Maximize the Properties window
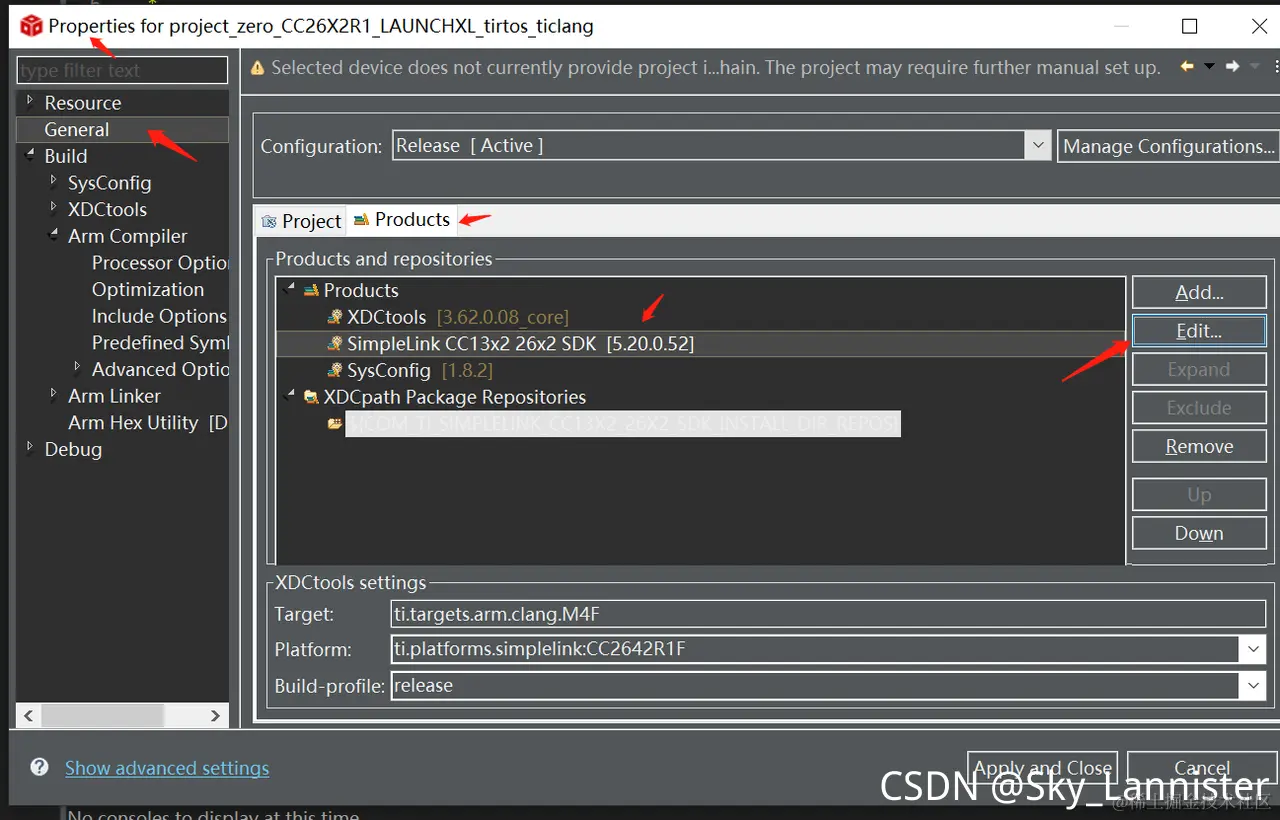Image resolution: width=1280 pixels, height=820 pixels. 1189,26
